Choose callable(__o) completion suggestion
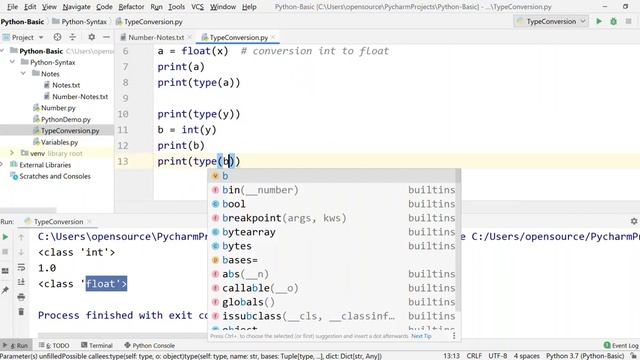 [x=332, y=288]
